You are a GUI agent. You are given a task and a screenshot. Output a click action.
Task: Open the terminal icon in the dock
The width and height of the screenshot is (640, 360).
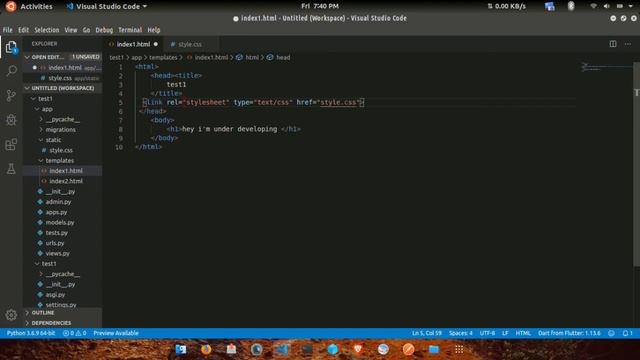point(307,349)
